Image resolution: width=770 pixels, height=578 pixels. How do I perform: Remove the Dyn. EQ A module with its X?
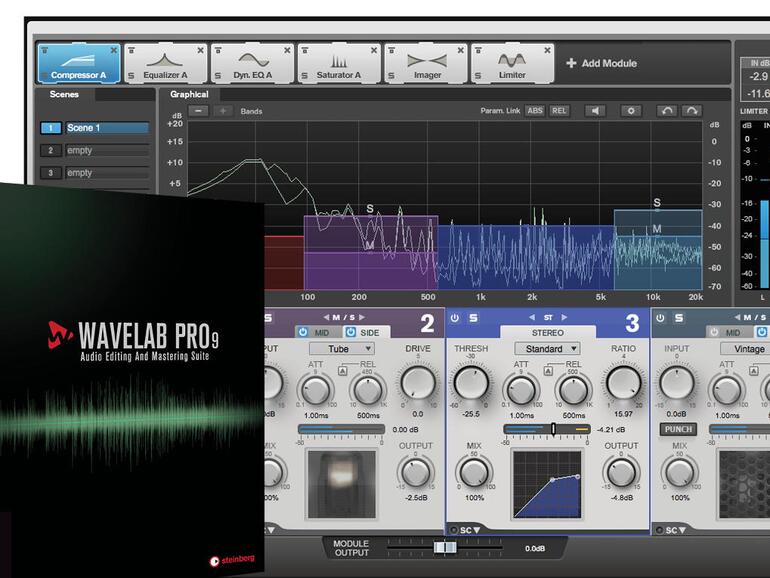[x=287, y=51]
